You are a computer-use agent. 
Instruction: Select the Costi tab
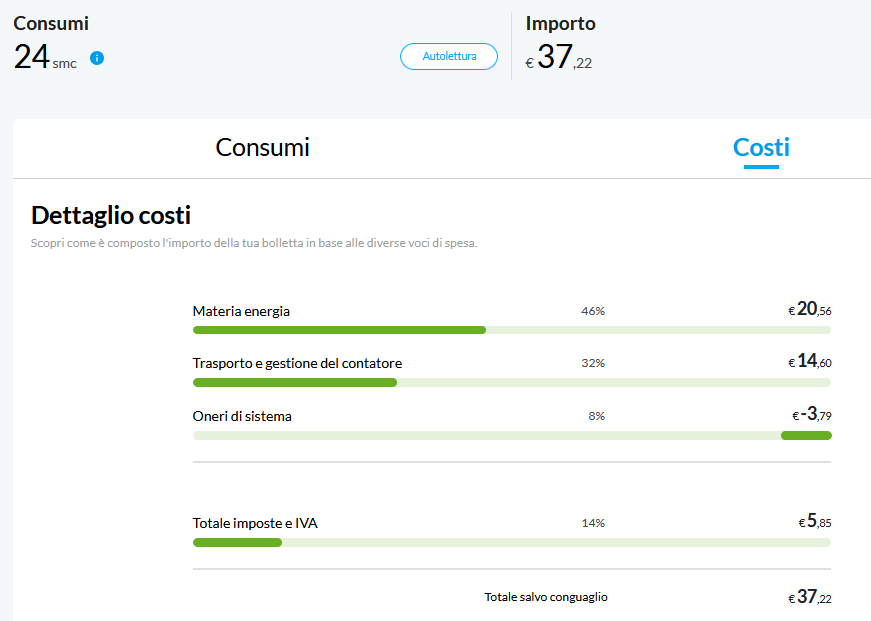click(x=761, y=148)
